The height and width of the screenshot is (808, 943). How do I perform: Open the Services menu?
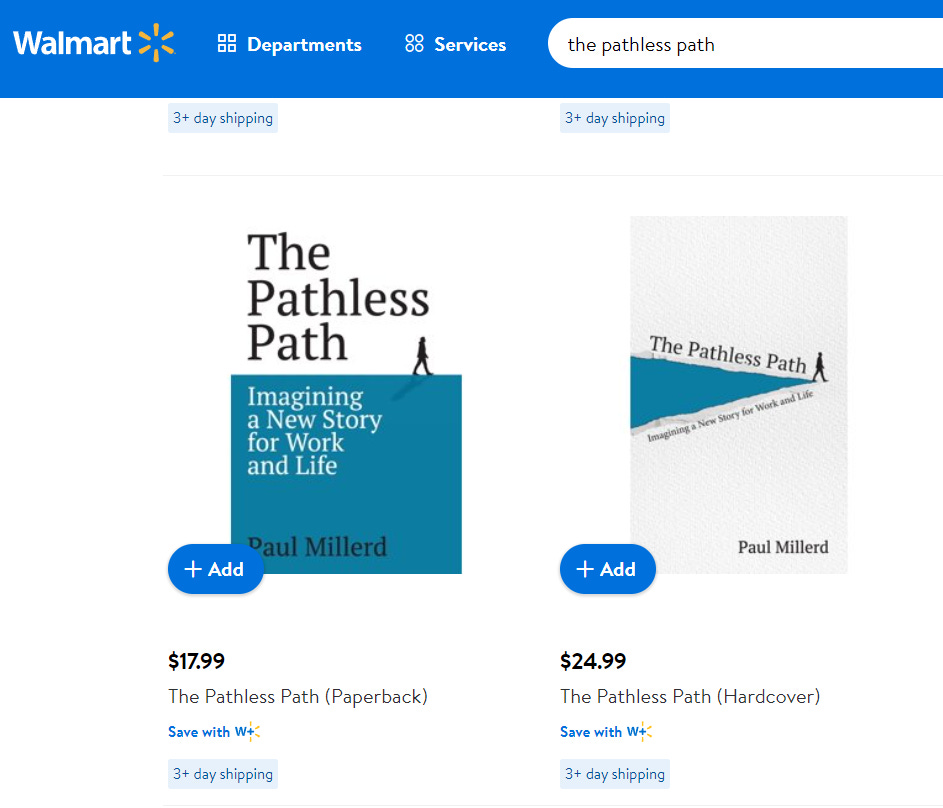pos(456,44)
